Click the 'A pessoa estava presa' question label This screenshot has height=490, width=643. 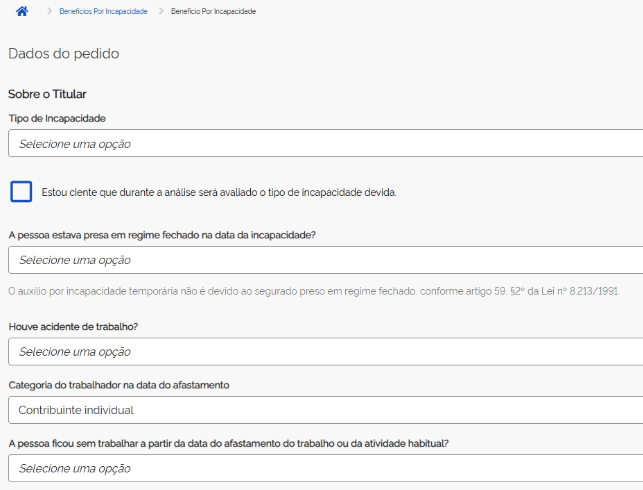pos(162,235)
